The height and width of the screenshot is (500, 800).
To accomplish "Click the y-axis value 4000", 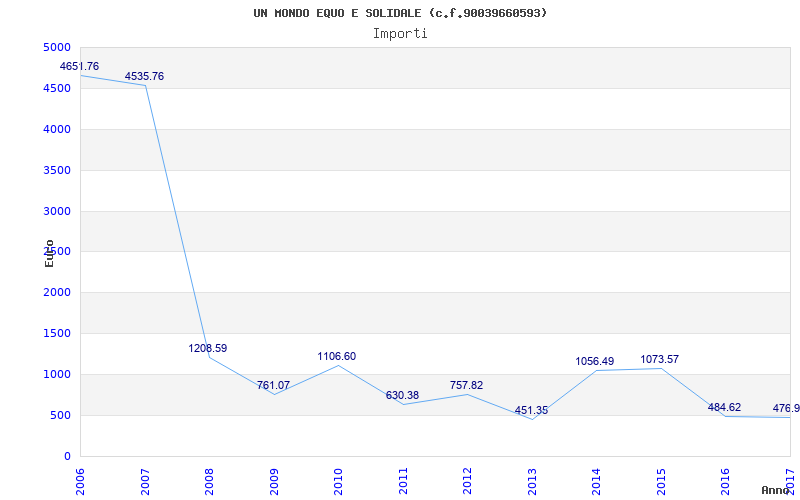I will tap(57, 130).
